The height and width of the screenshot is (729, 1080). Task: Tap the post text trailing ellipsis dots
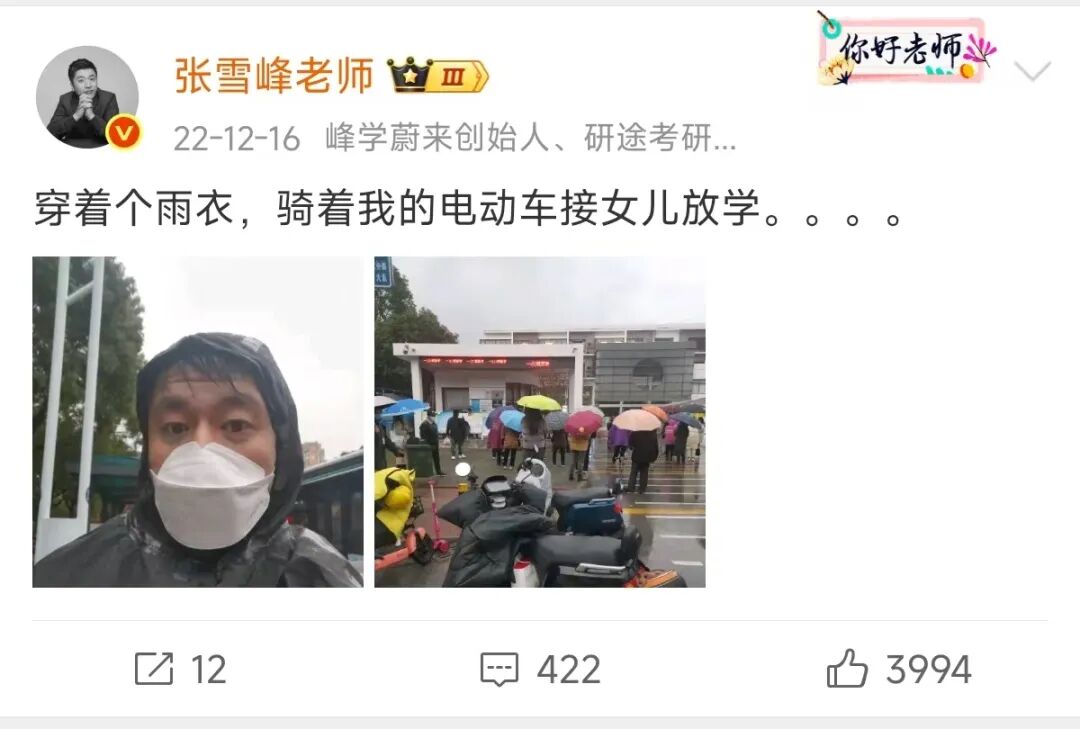point(833,219)
